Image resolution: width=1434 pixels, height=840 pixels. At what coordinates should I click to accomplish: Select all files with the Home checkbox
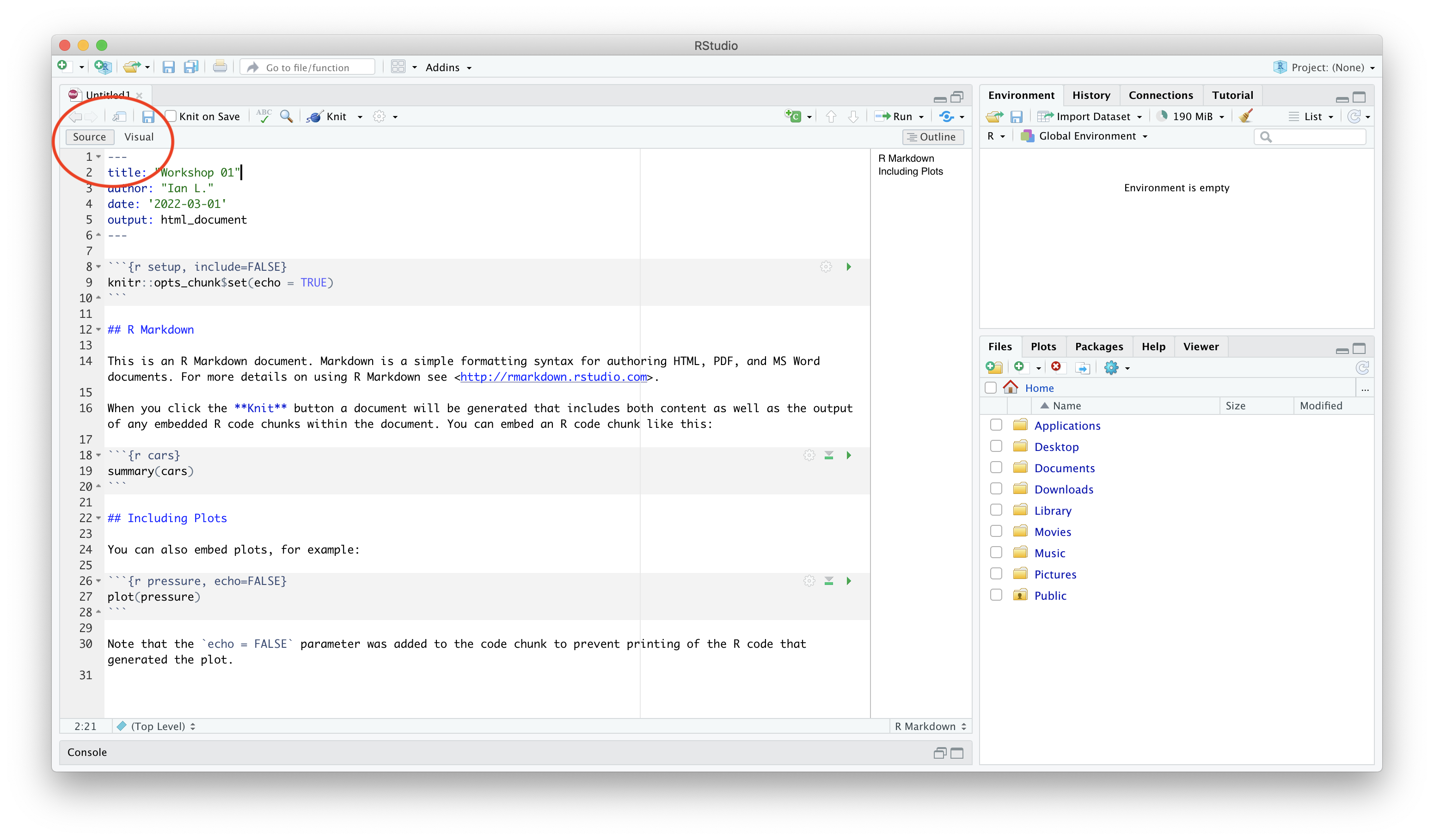[990, 387]
